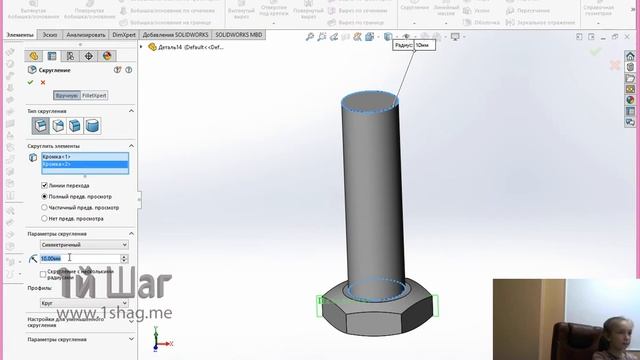
Task: Open File Explorer folder icon in task pane
Action: click(630, 78)
